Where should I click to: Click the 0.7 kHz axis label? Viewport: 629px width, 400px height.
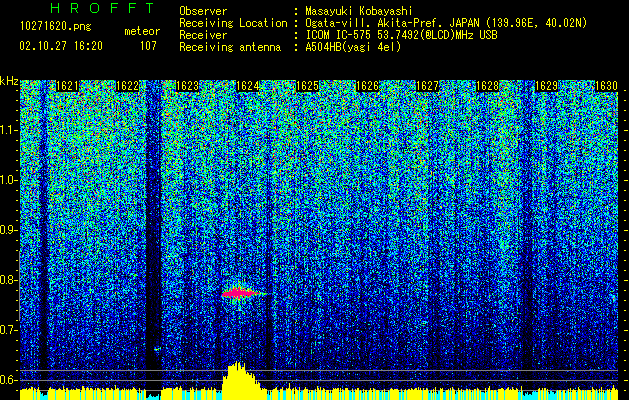(9, 330)
